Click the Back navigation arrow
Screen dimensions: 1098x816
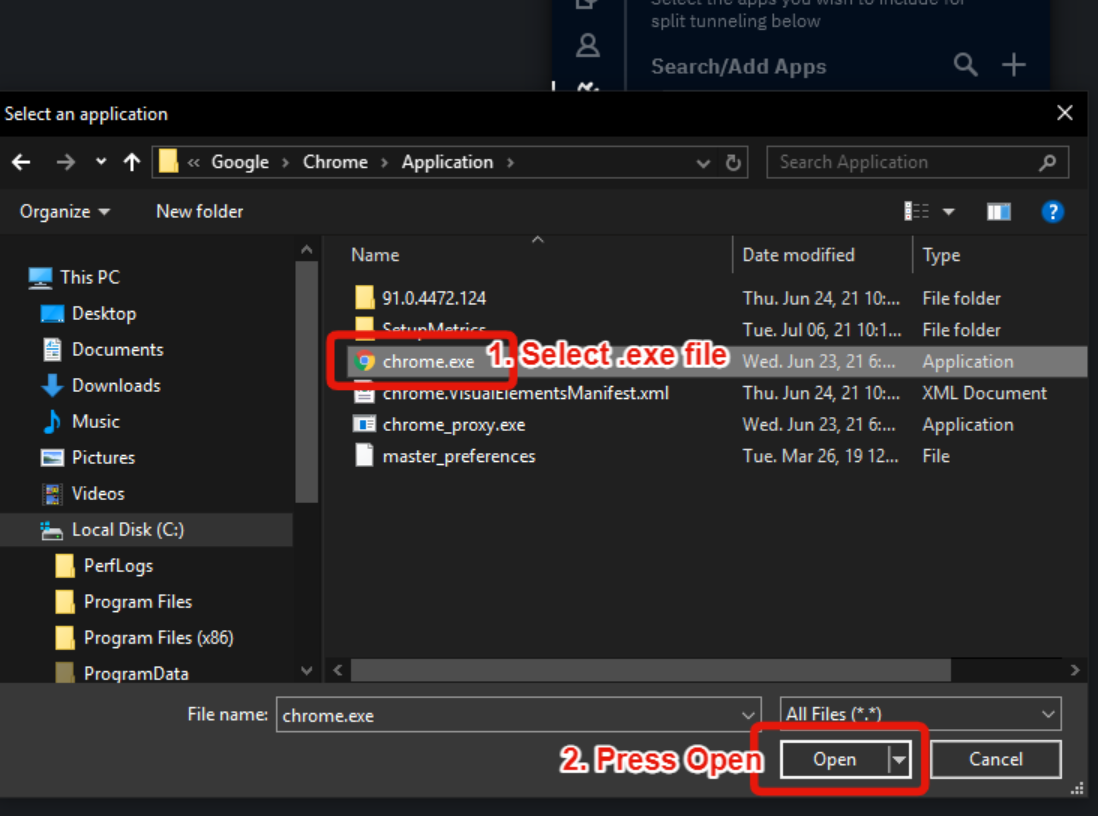(21, 162)
